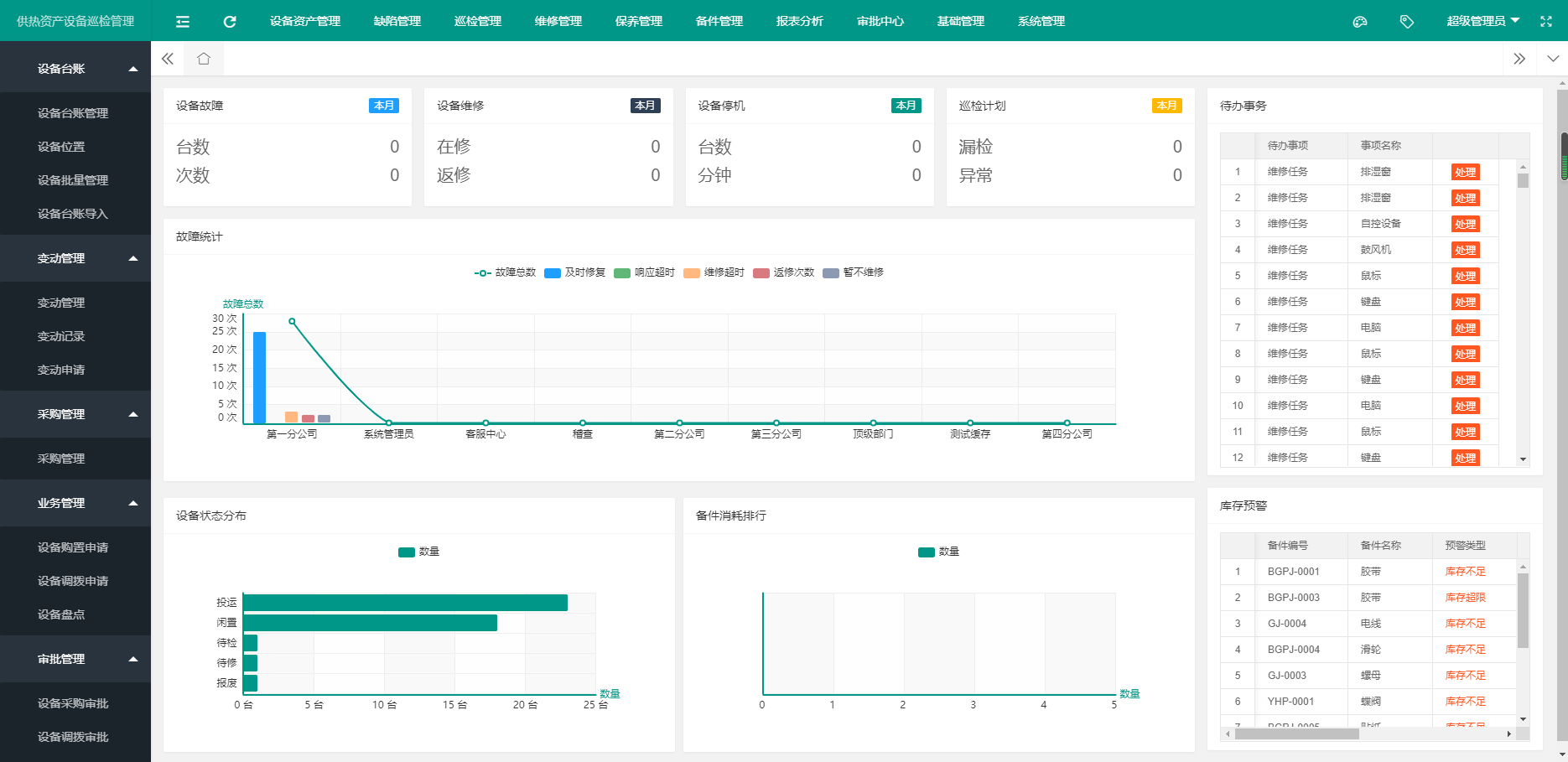Viewport: 1568px width, 762px height.
Task: Collapse the 设备台账 sidebar group
Action: tap(75, 69)
